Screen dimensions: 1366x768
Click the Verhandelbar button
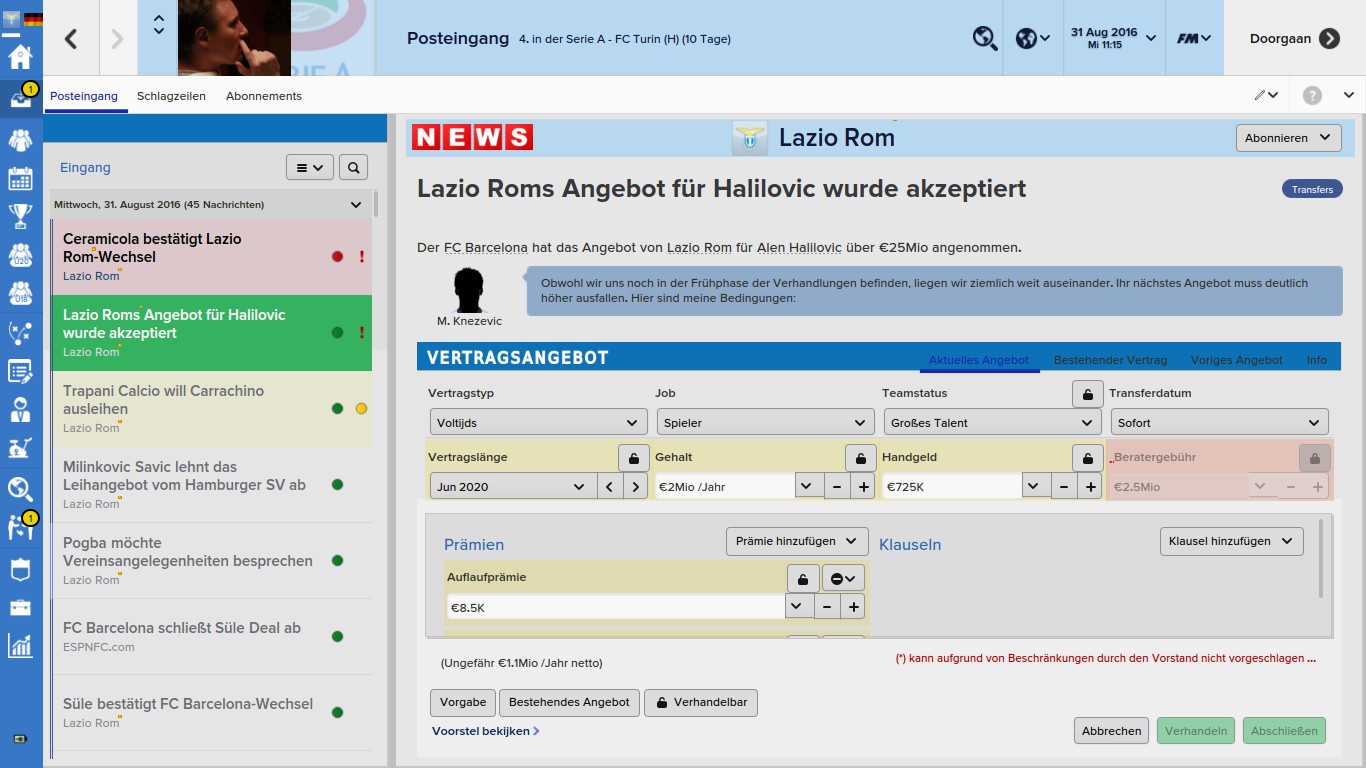point(701,702)
